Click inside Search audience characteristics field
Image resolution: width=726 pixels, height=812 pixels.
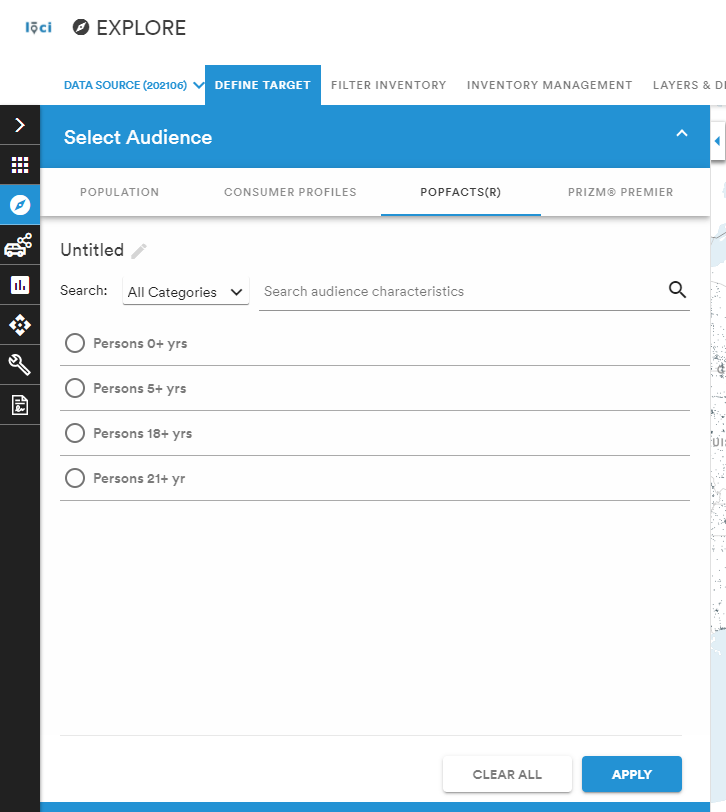click(x=461, y=292)
